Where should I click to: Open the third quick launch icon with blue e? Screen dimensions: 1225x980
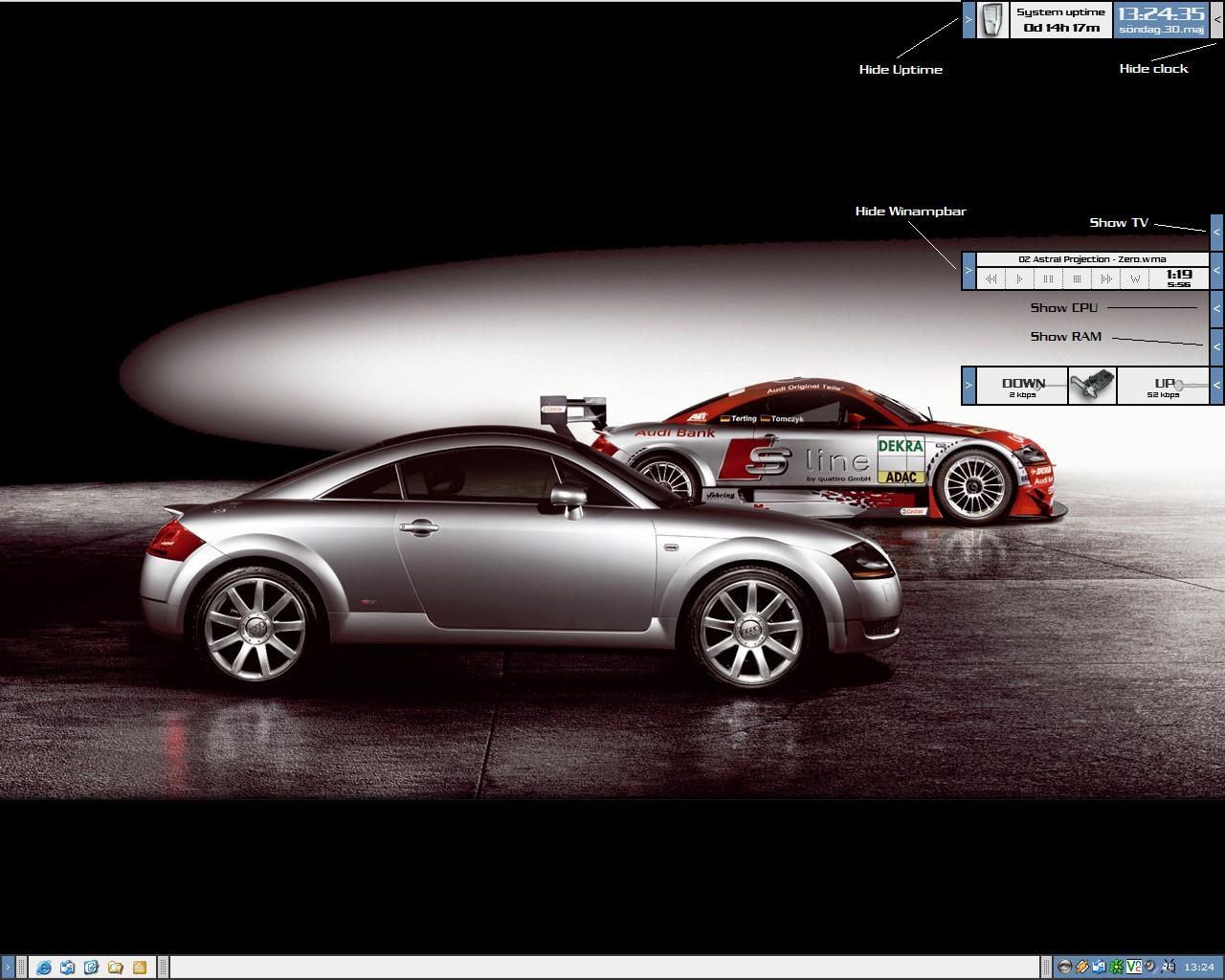92,968
